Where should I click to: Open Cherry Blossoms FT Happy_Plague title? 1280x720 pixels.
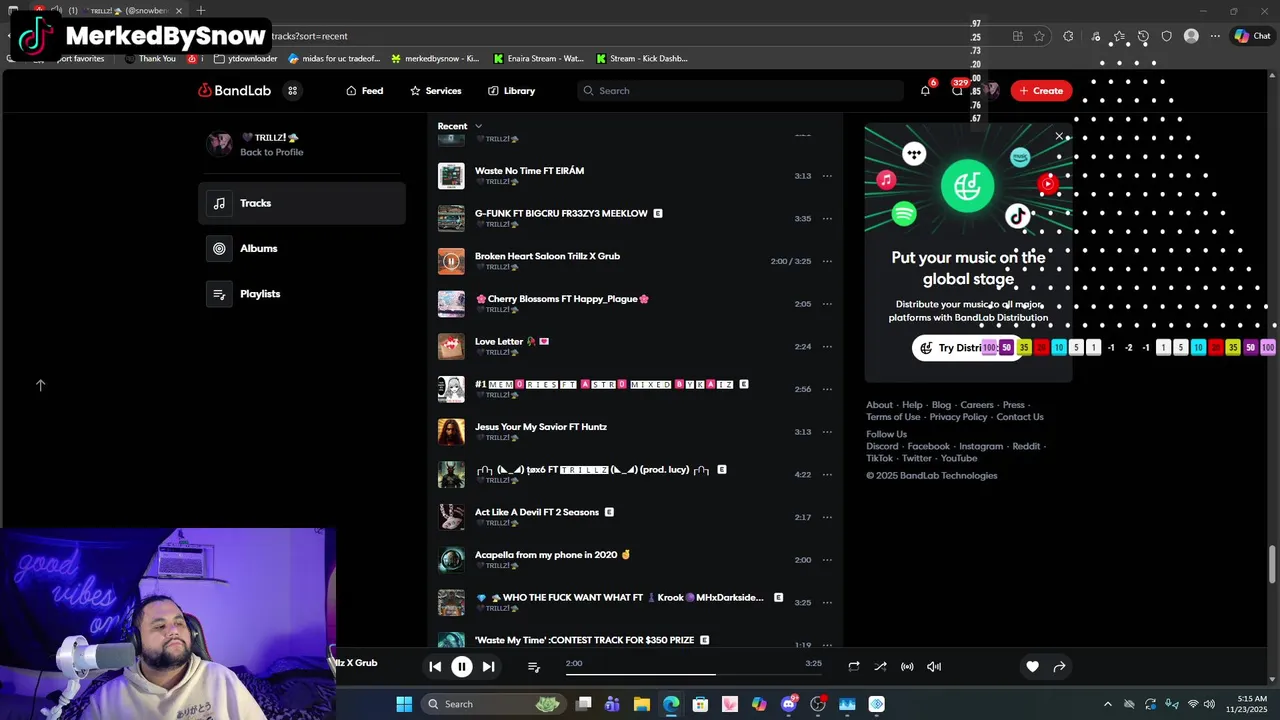tap(562, 299)
